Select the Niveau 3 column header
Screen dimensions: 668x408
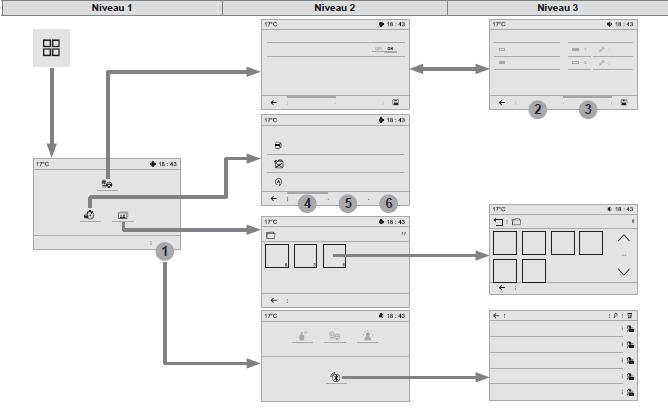click(557, 8)
